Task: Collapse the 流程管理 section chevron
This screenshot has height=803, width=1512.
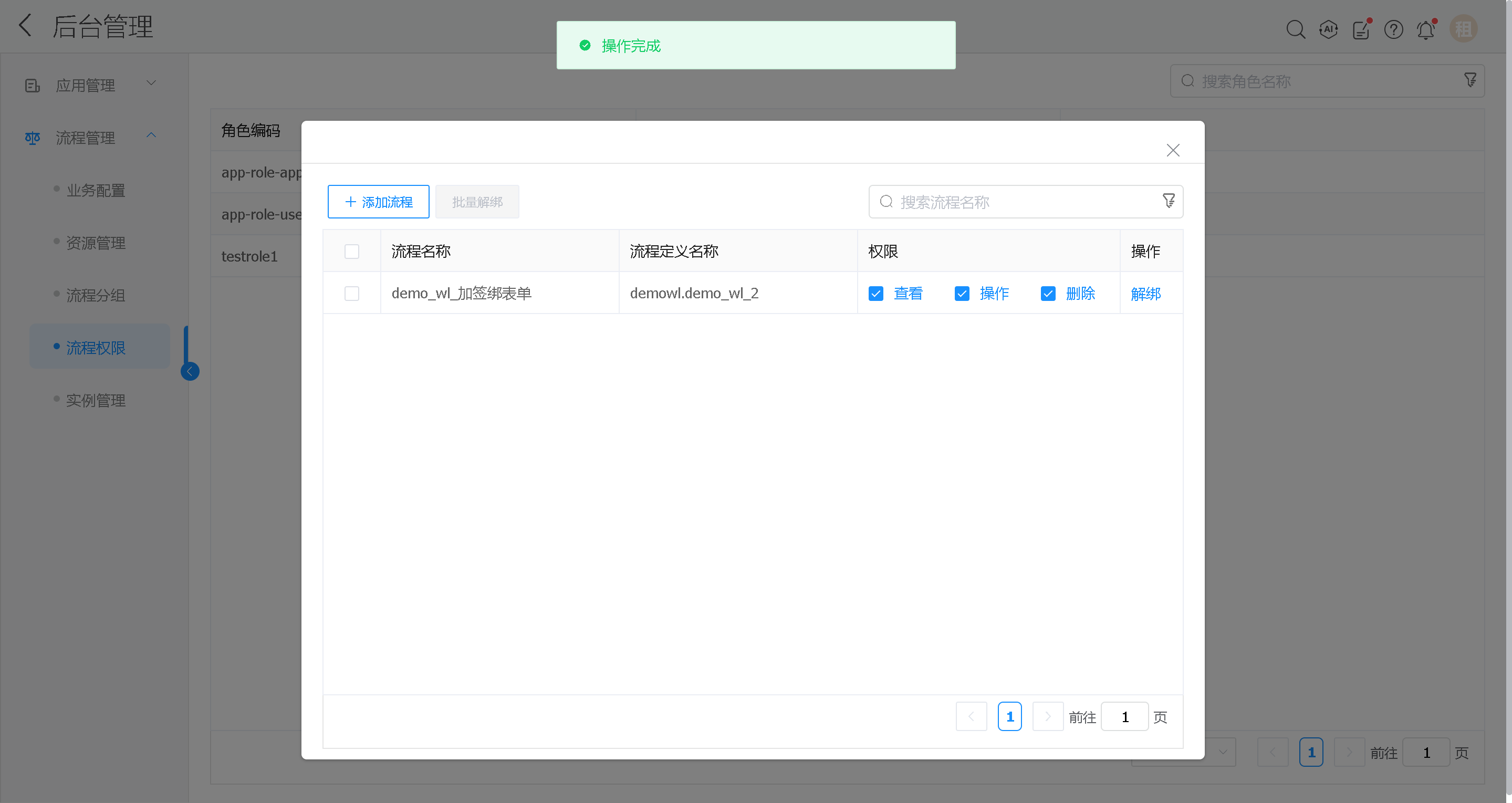Action: [x=151, y=135]
